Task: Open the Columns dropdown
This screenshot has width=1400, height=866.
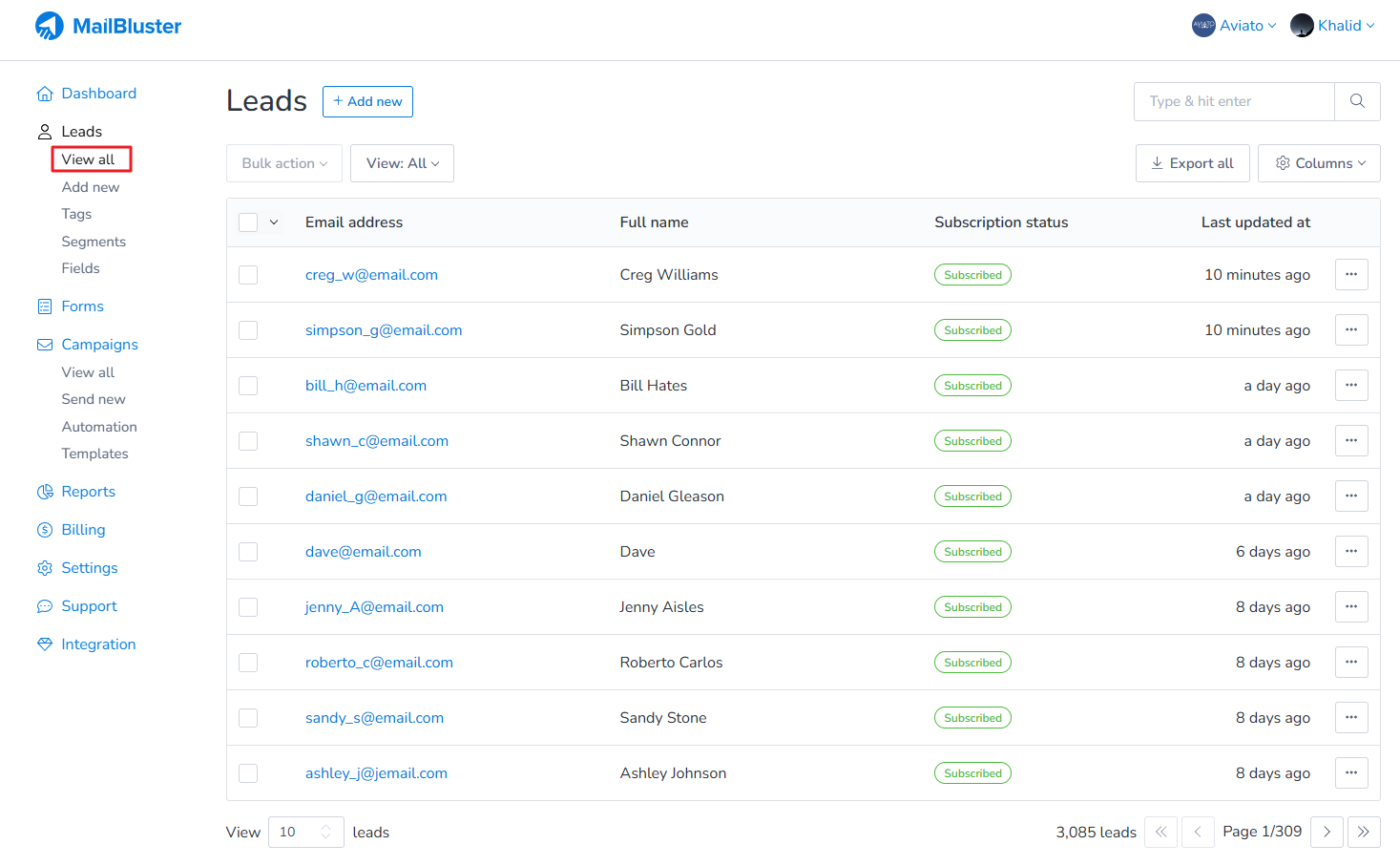Action: [x=1319, y=163]
